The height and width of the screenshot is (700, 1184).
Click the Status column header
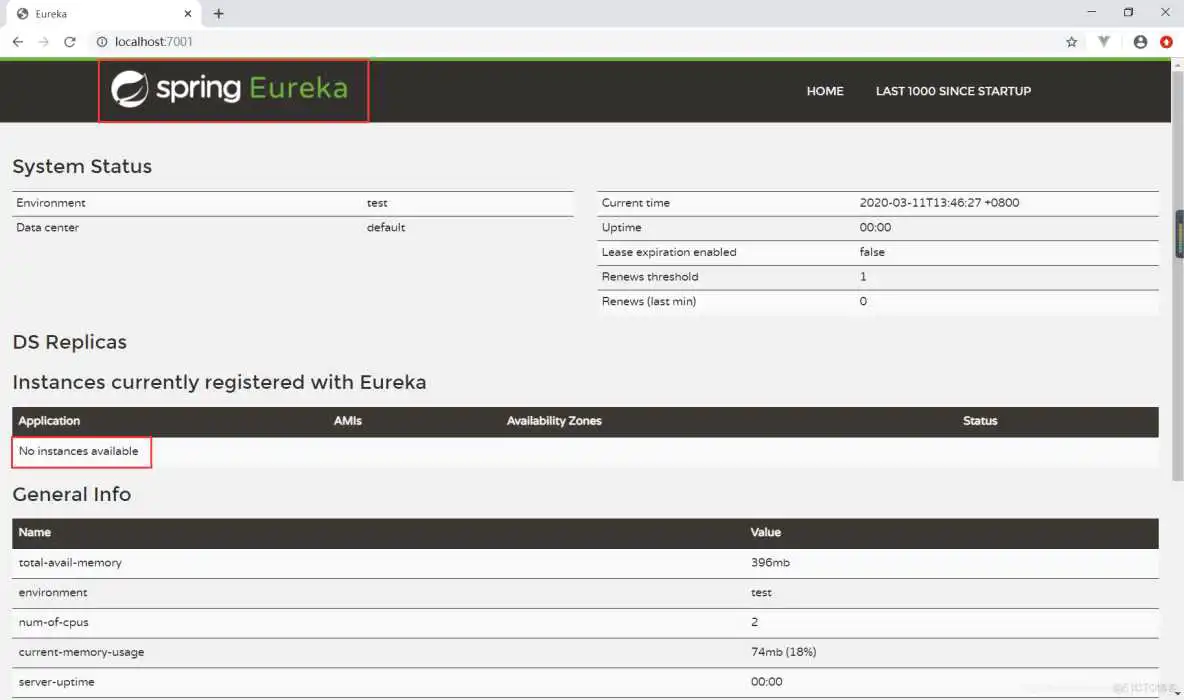click(x=979, y=421)
